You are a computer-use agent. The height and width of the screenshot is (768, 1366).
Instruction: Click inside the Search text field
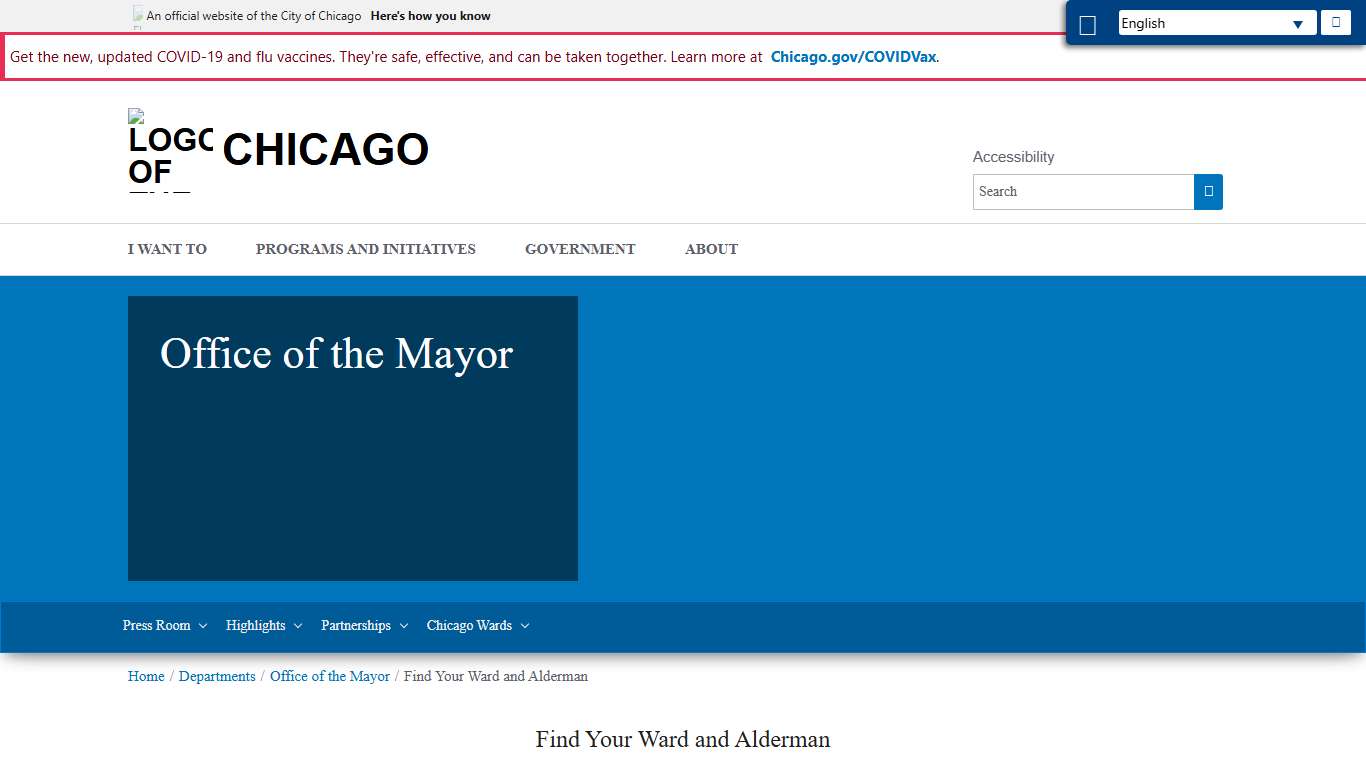coord(1083,191)
